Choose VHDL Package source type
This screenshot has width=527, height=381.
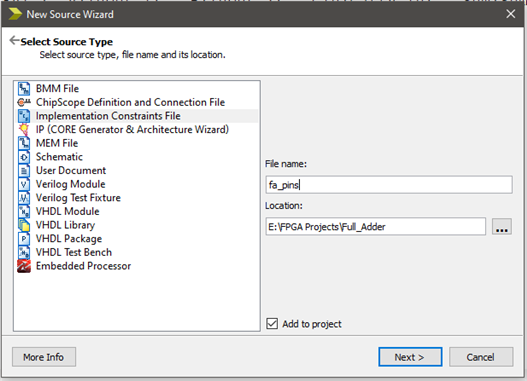(x=69, y=239)
